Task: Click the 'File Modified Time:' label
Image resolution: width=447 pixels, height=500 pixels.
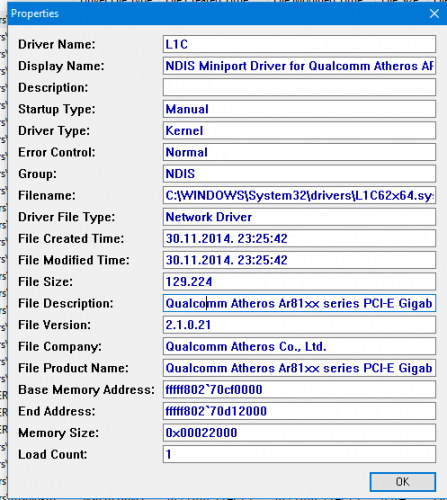Action: (x=74, y=260)
